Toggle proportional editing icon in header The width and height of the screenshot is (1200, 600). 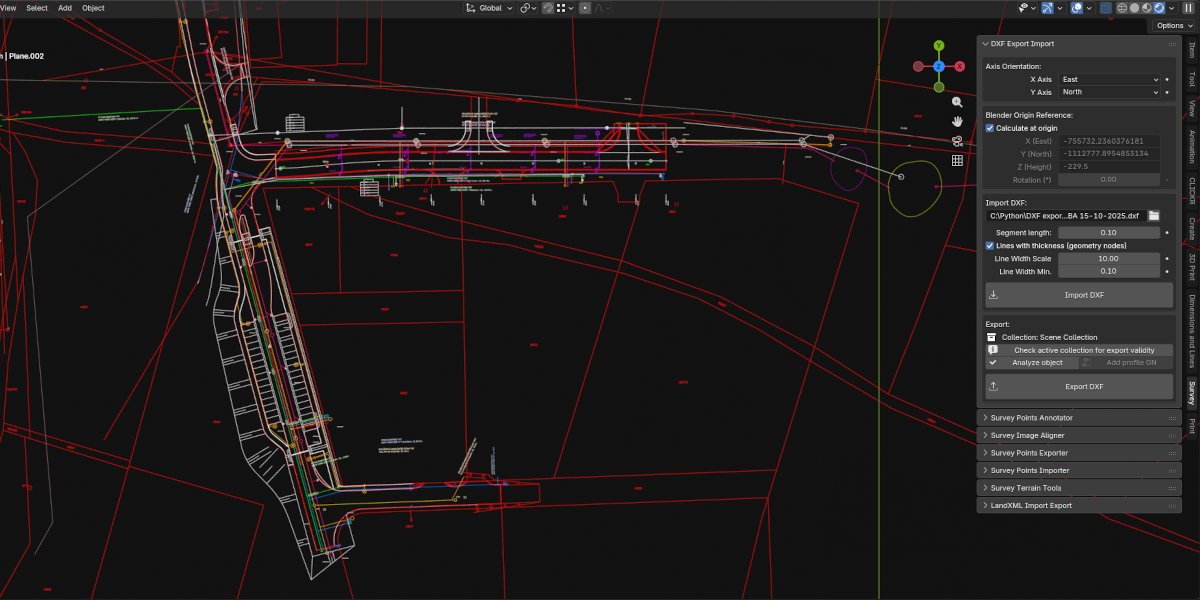tap(585, 8)
